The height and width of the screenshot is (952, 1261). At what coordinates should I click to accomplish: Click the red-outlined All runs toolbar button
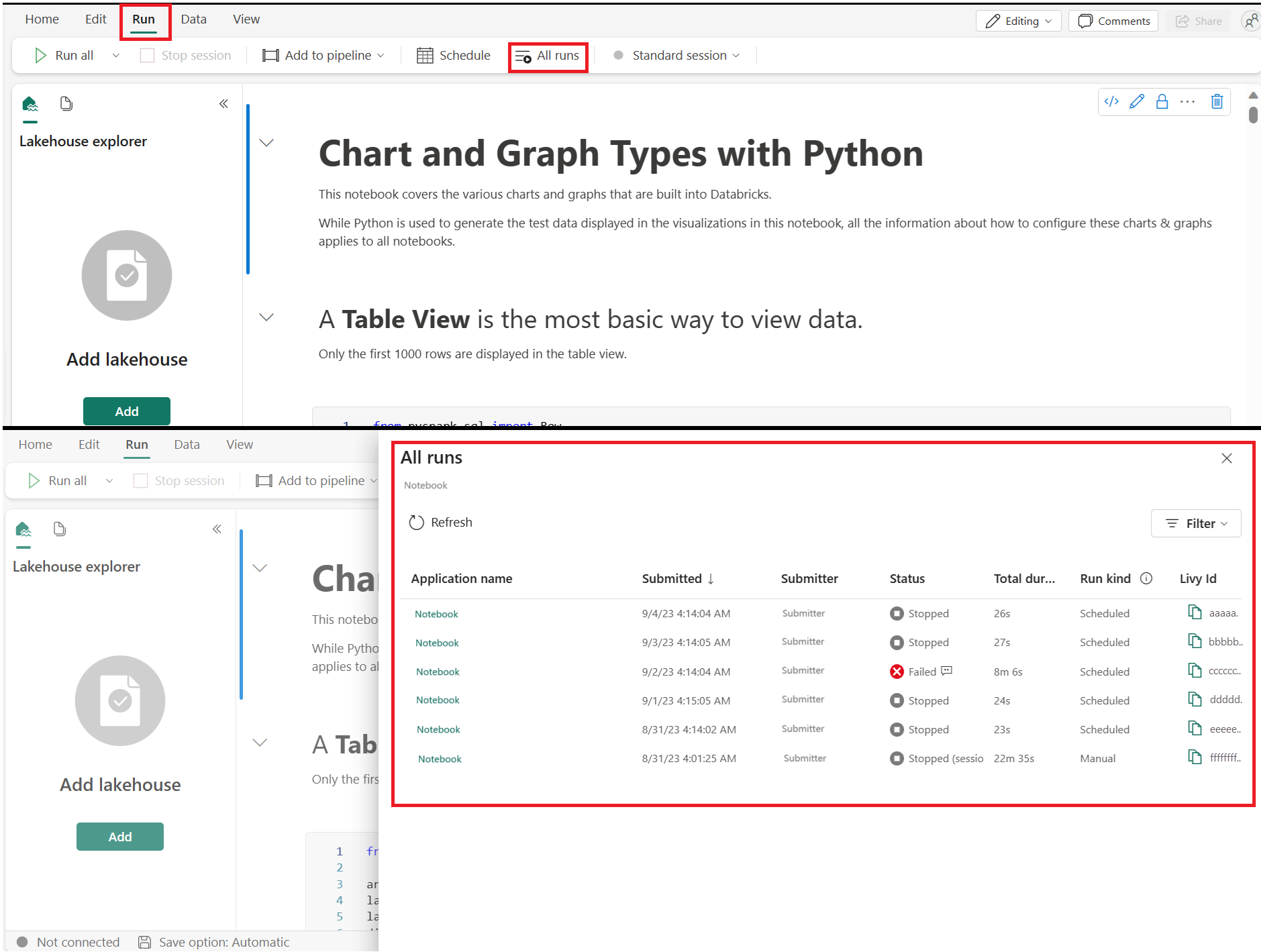pos(548,56)
